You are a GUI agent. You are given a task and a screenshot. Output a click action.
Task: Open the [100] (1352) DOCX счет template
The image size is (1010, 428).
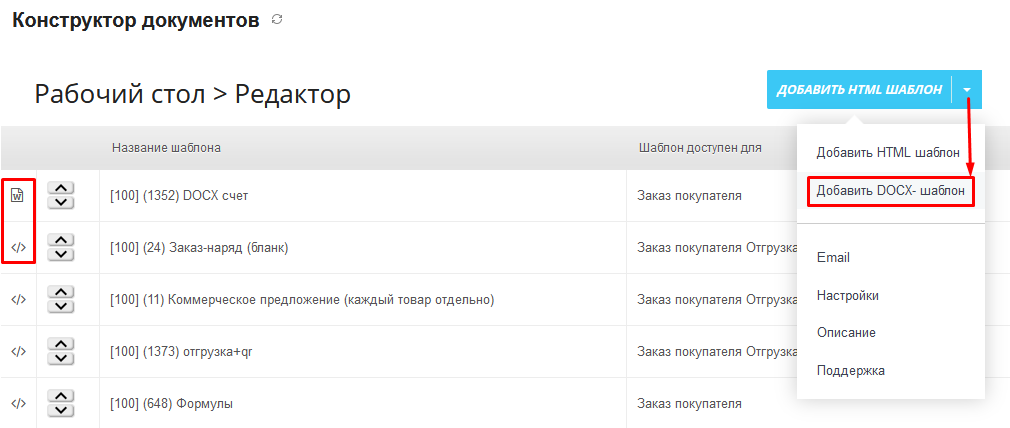click(179, 195)
